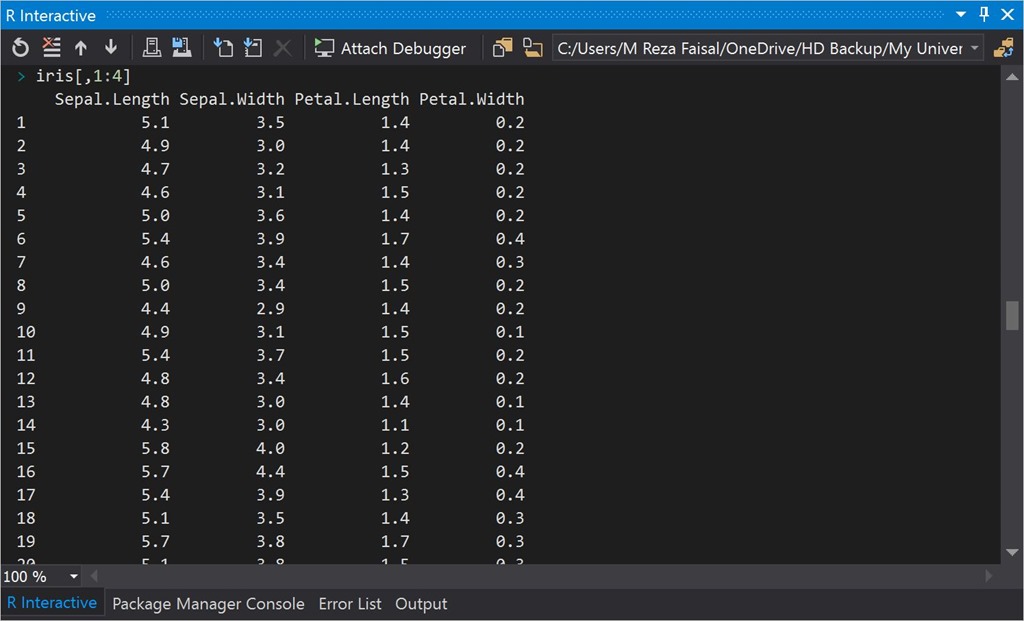This screenshot has width=1024, height=621.
Task: Set working directory to source file location icon
Action: (x=502, y=48)
